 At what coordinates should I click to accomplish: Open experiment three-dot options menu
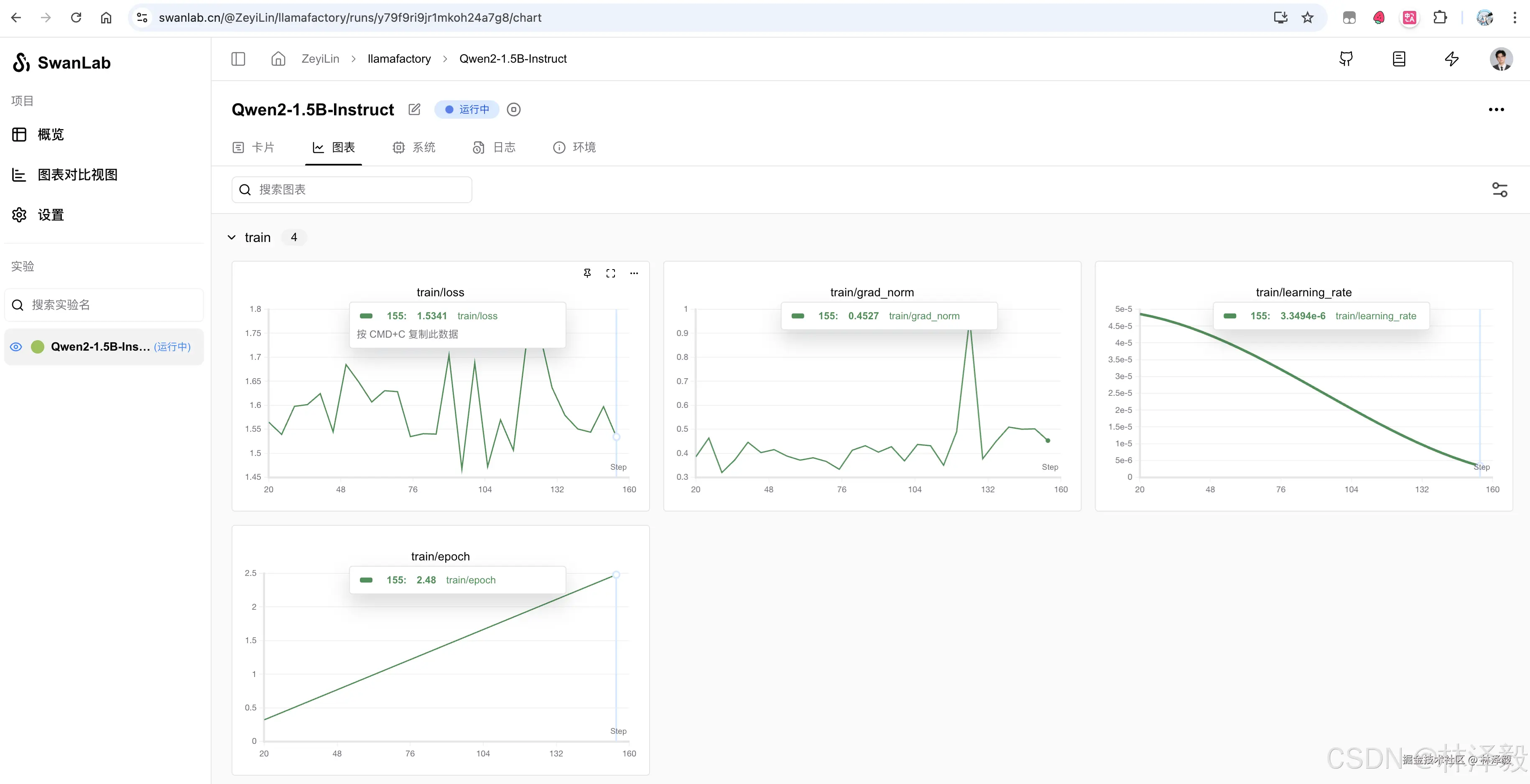[x=1496, y=109]
